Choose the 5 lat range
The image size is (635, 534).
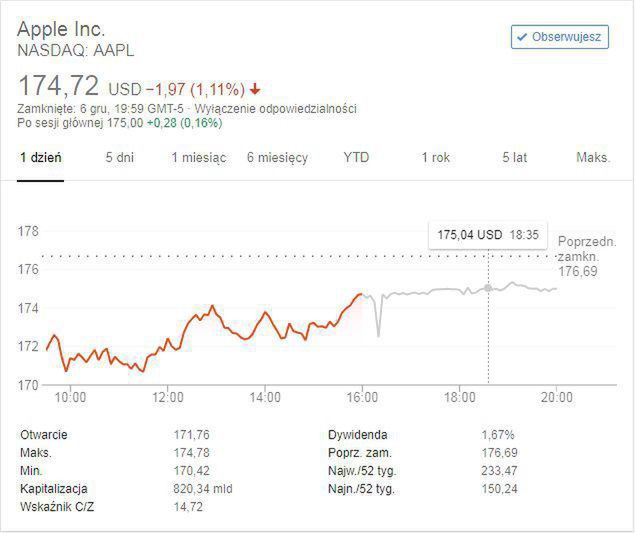514,158
